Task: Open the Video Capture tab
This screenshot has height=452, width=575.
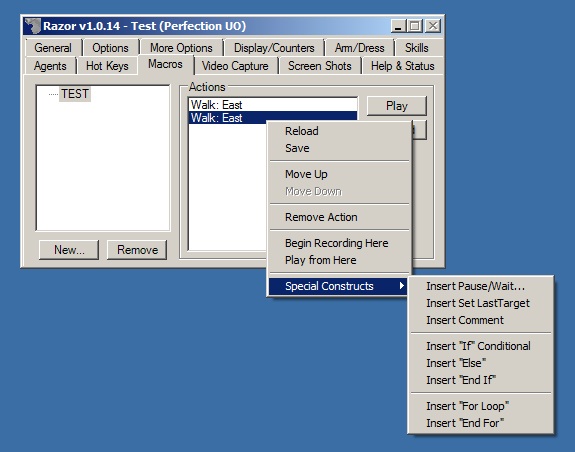Action: pyautogui.click(x=235, y=66)
